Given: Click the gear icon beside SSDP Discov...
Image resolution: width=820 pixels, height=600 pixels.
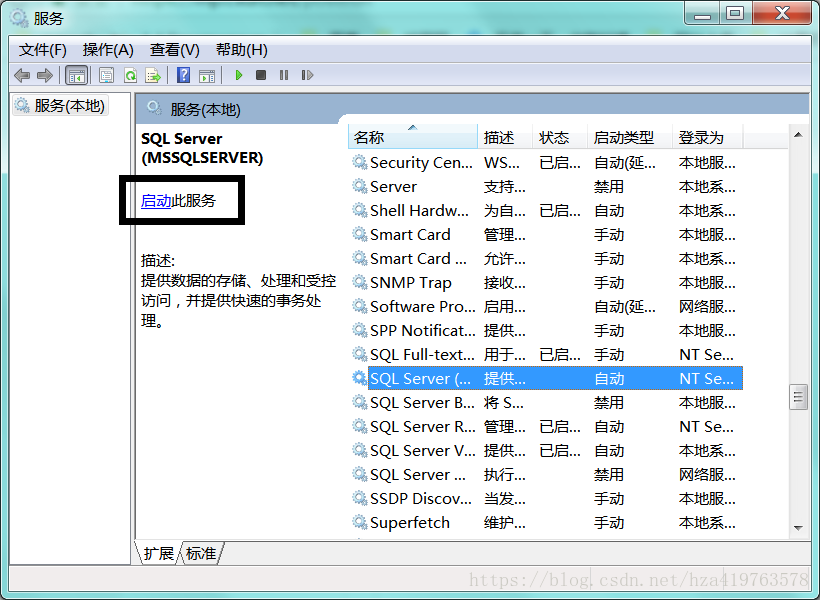Looking at the screenshot, I should pos(359,498).
